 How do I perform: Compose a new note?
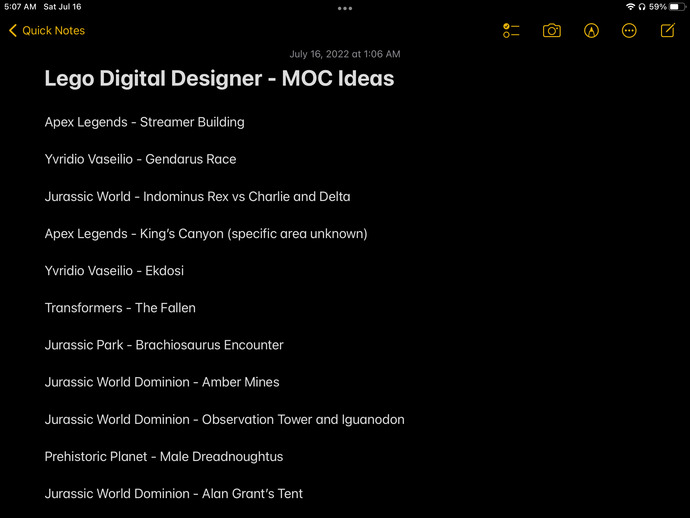tap(668, 30)
